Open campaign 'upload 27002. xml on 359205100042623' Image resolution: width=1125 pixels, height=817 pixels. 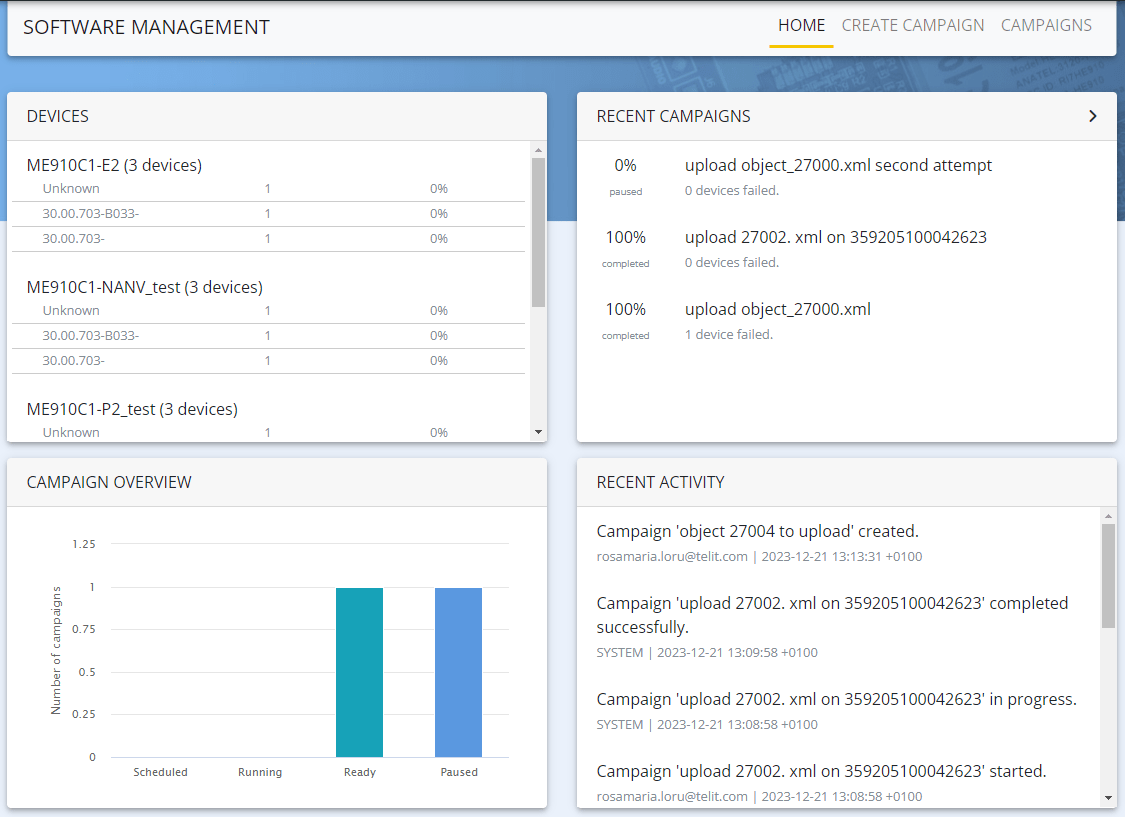point(836,237)
